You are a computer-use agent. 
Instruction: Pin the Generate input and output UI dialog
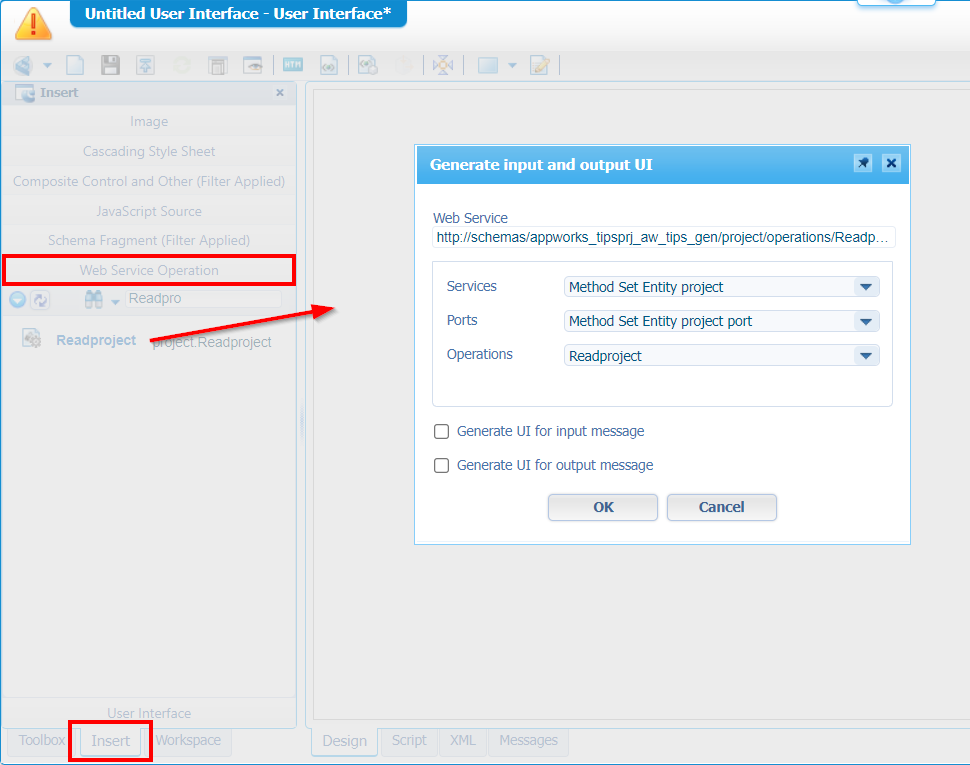863,164
